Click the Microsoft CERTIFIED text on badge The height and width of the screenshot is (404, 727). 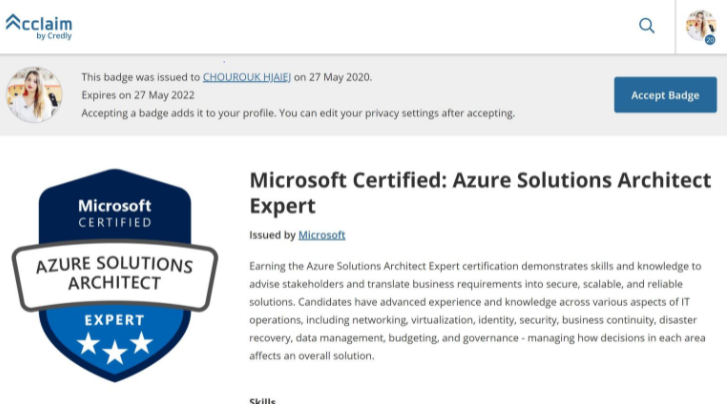(x=114, y=213)
